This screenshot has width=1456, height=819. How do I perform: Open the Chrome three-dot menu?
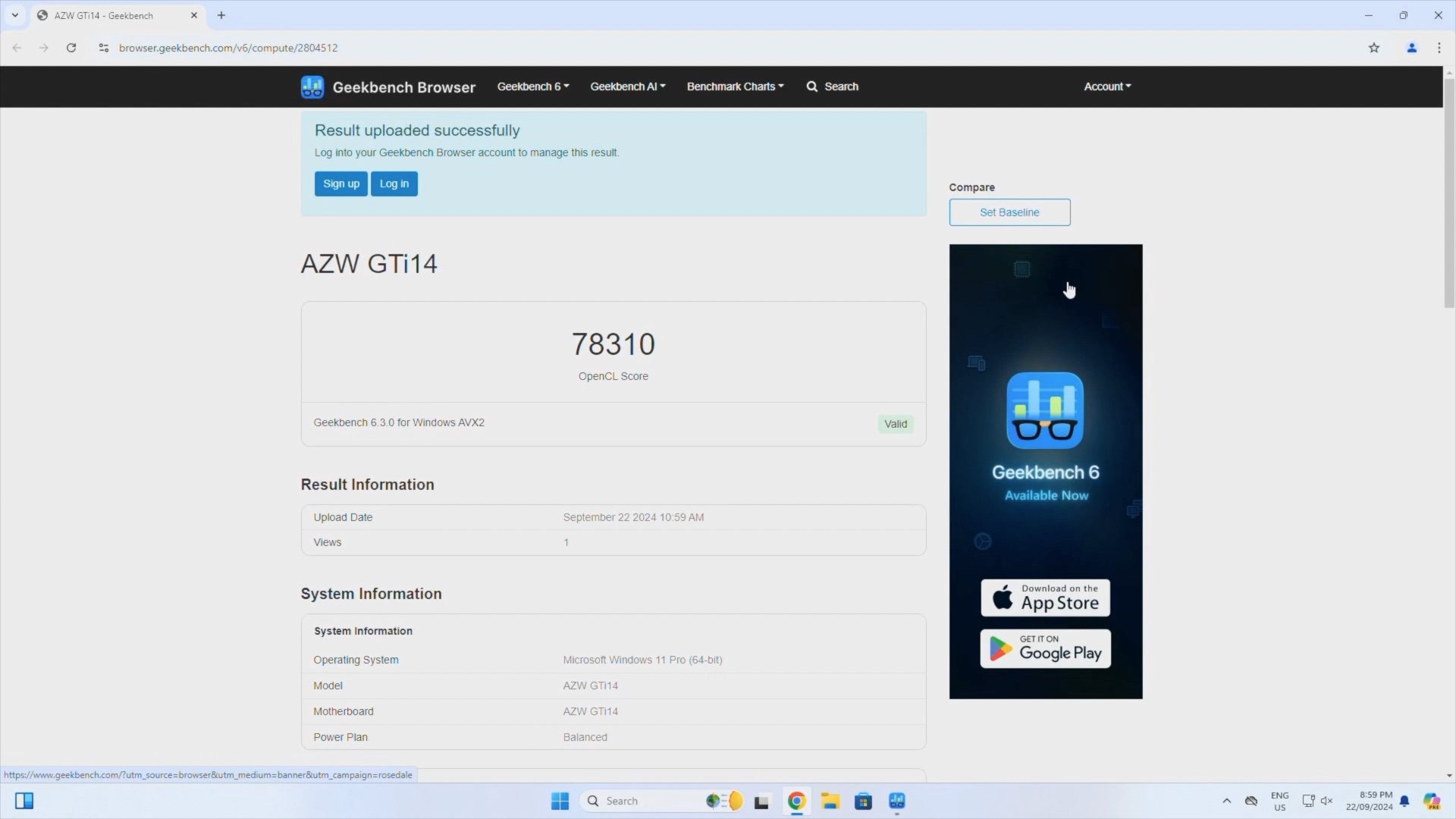pos(1439,48)
